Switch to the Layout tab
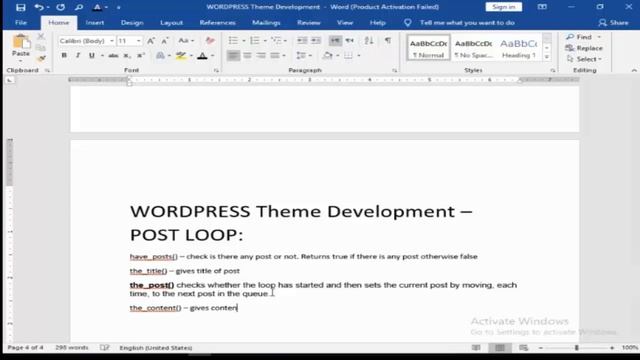 pyautogui.click(x=171, y=23)
